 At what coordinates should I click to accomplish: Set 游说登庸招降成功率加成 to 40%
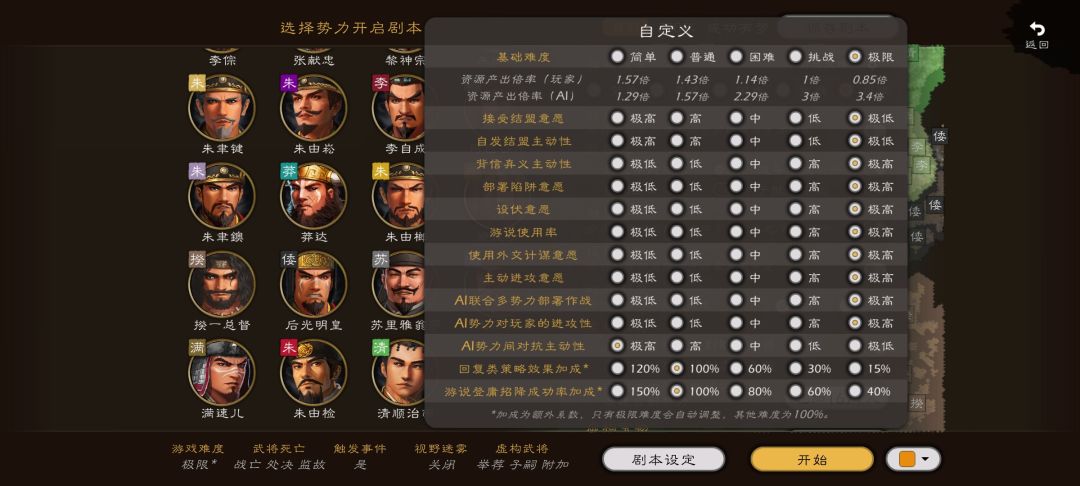coord(855,391)
